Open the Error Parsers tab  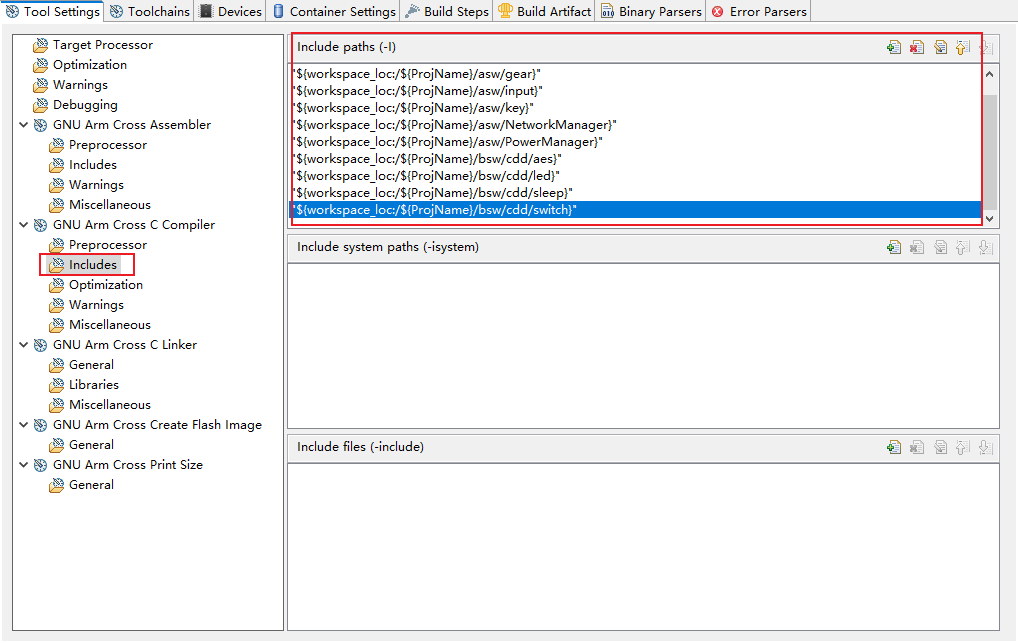(x=759, y=11)
